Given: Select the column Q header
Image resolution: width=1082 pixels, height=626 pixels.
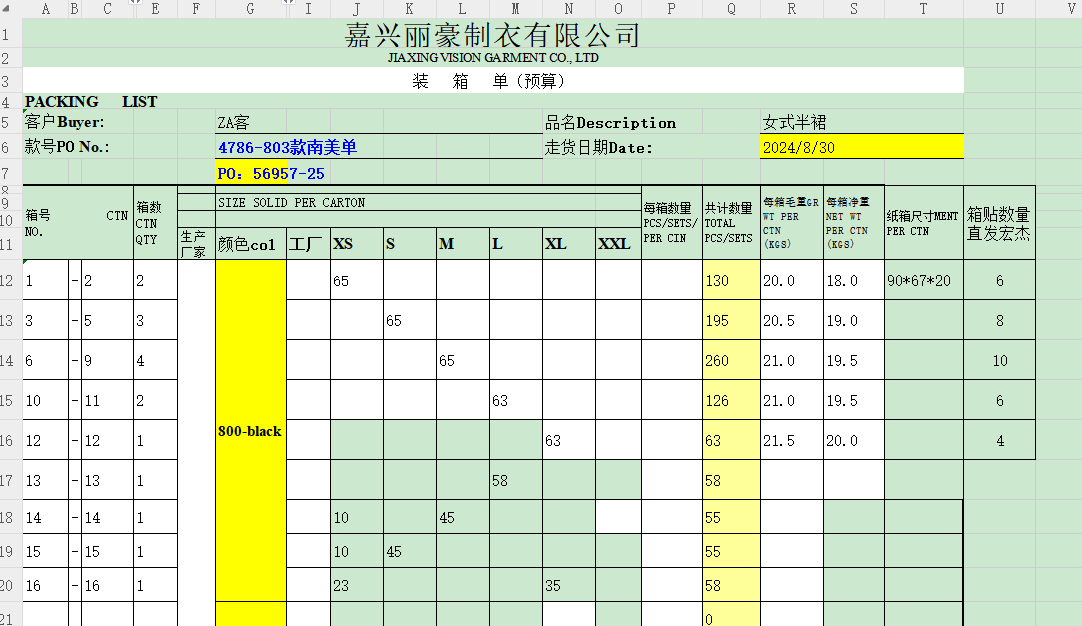Looking at the screenshot, I should click(731, 9).
